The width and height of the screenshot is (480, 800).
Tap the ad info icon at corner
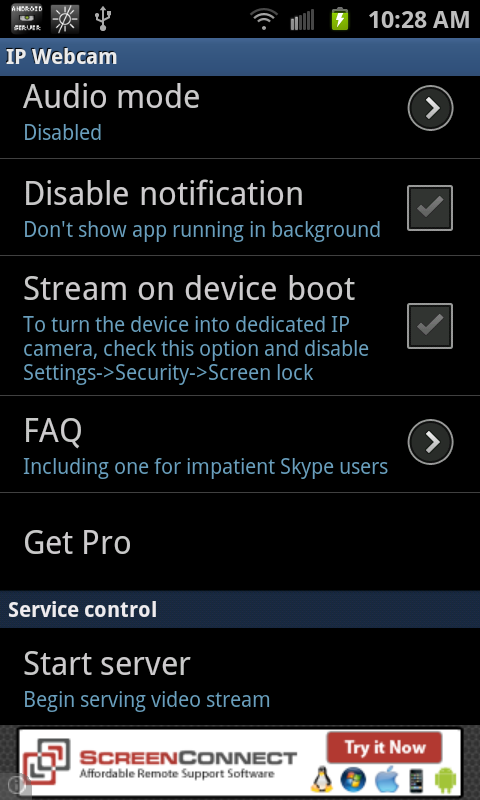pos(15,786)
